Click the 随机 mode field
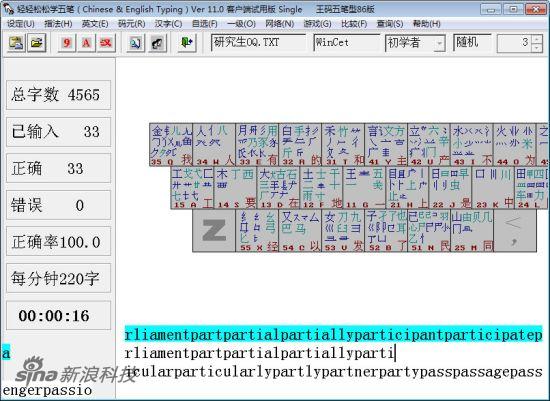This screenshot has height=401, width=550. 472,42
